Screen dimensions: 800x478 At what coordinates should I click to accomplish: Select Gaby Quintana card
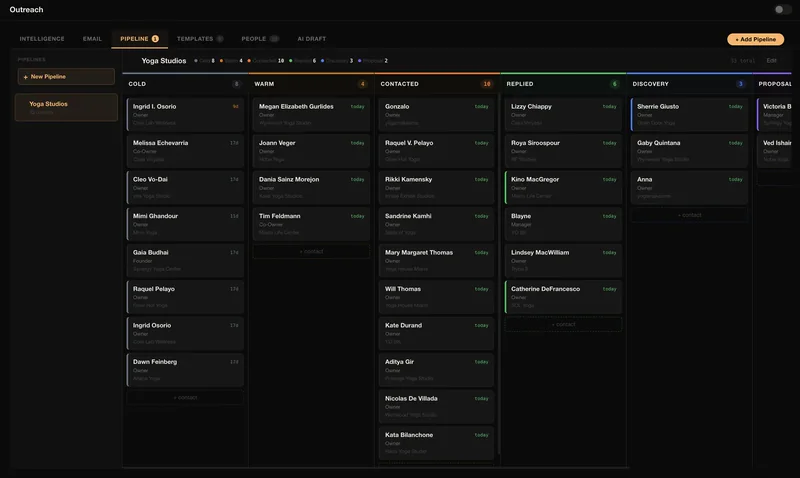[x=689, y=151]
